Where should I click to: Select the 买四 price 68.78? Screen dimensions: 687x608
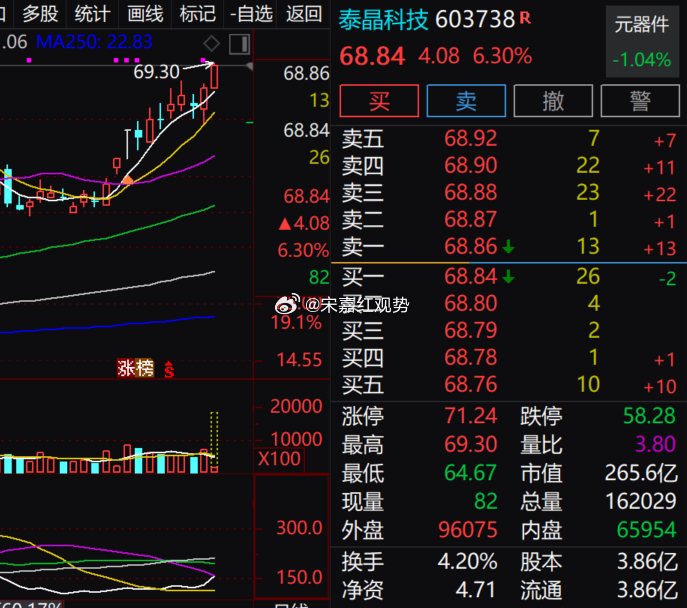[471, 358]
